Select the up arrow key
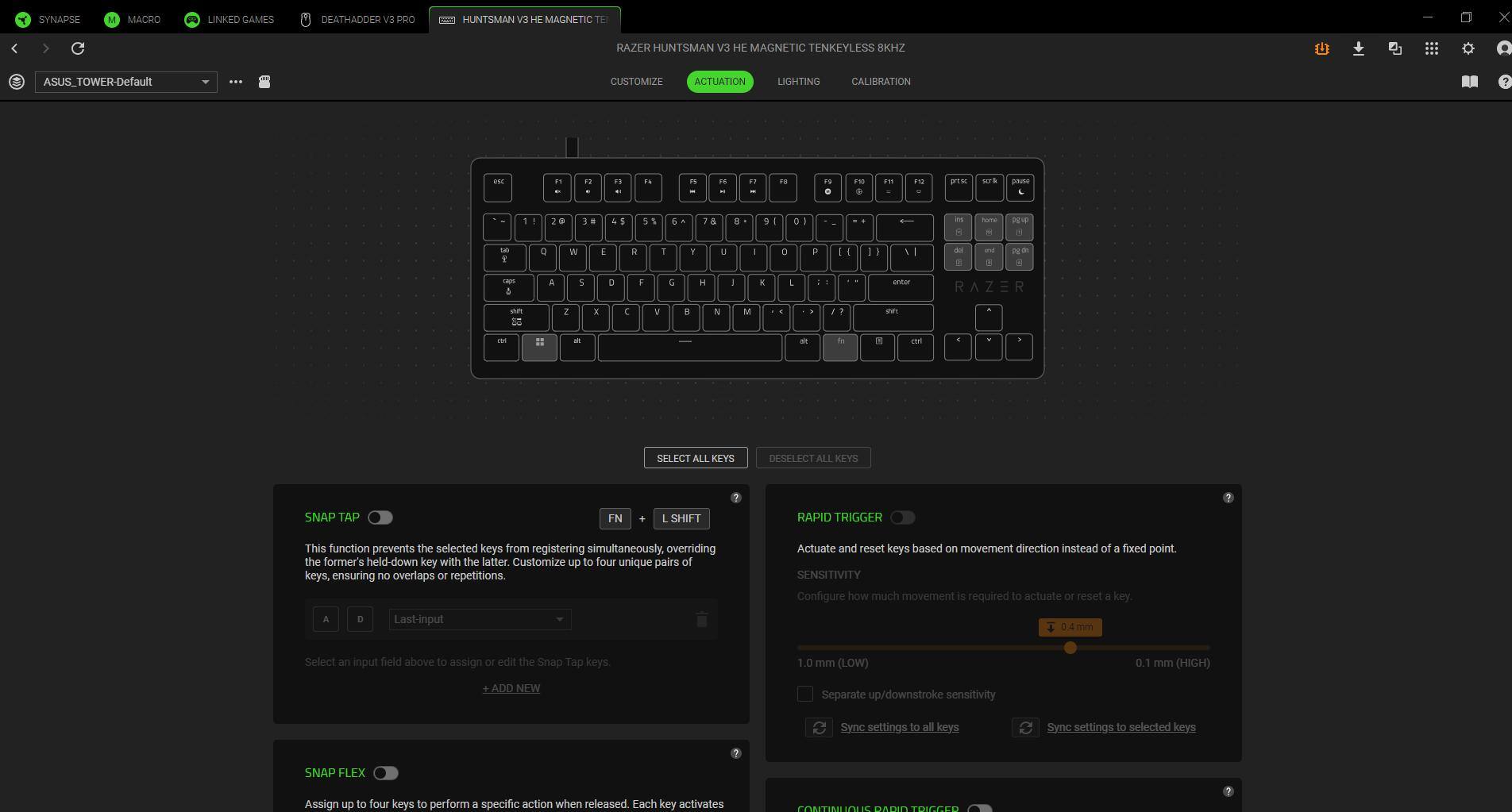The width and height of the screenshot is (1512, 812). (x=989, y=317)
